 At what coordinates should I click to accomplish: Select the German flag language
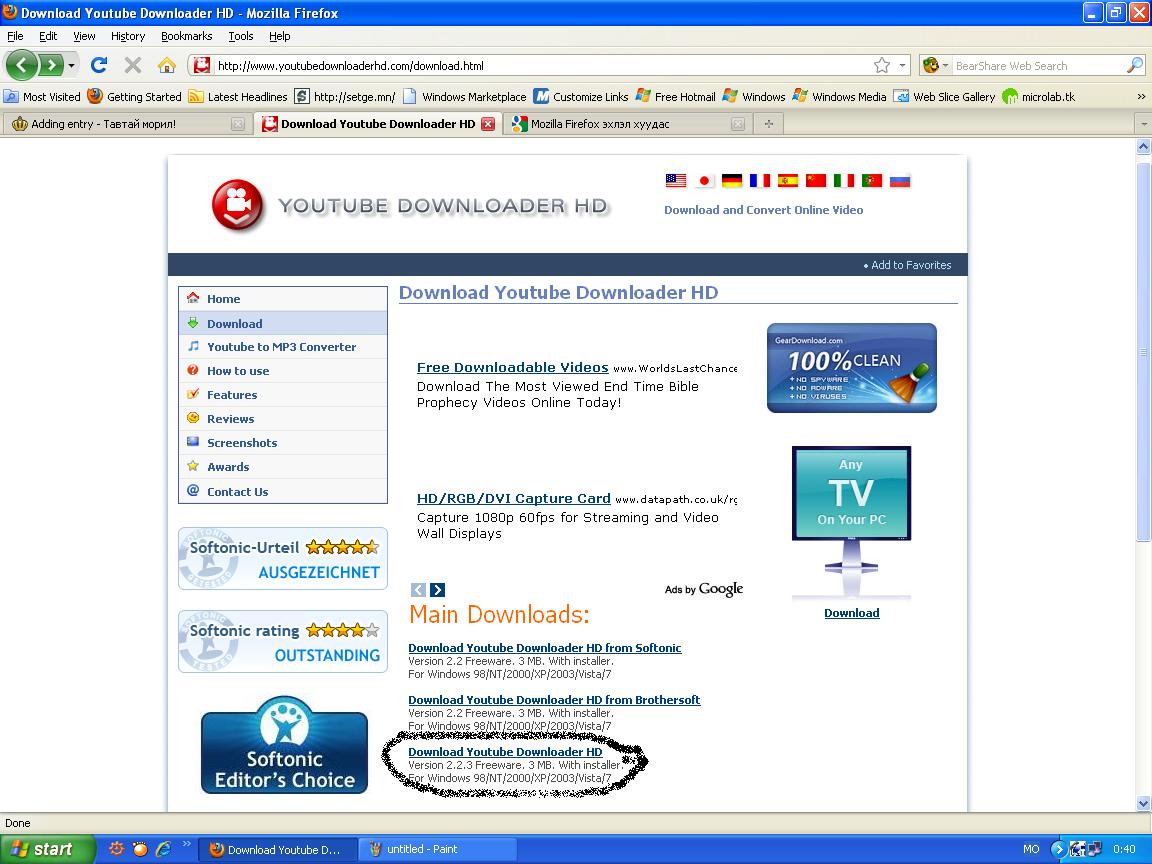732,181
